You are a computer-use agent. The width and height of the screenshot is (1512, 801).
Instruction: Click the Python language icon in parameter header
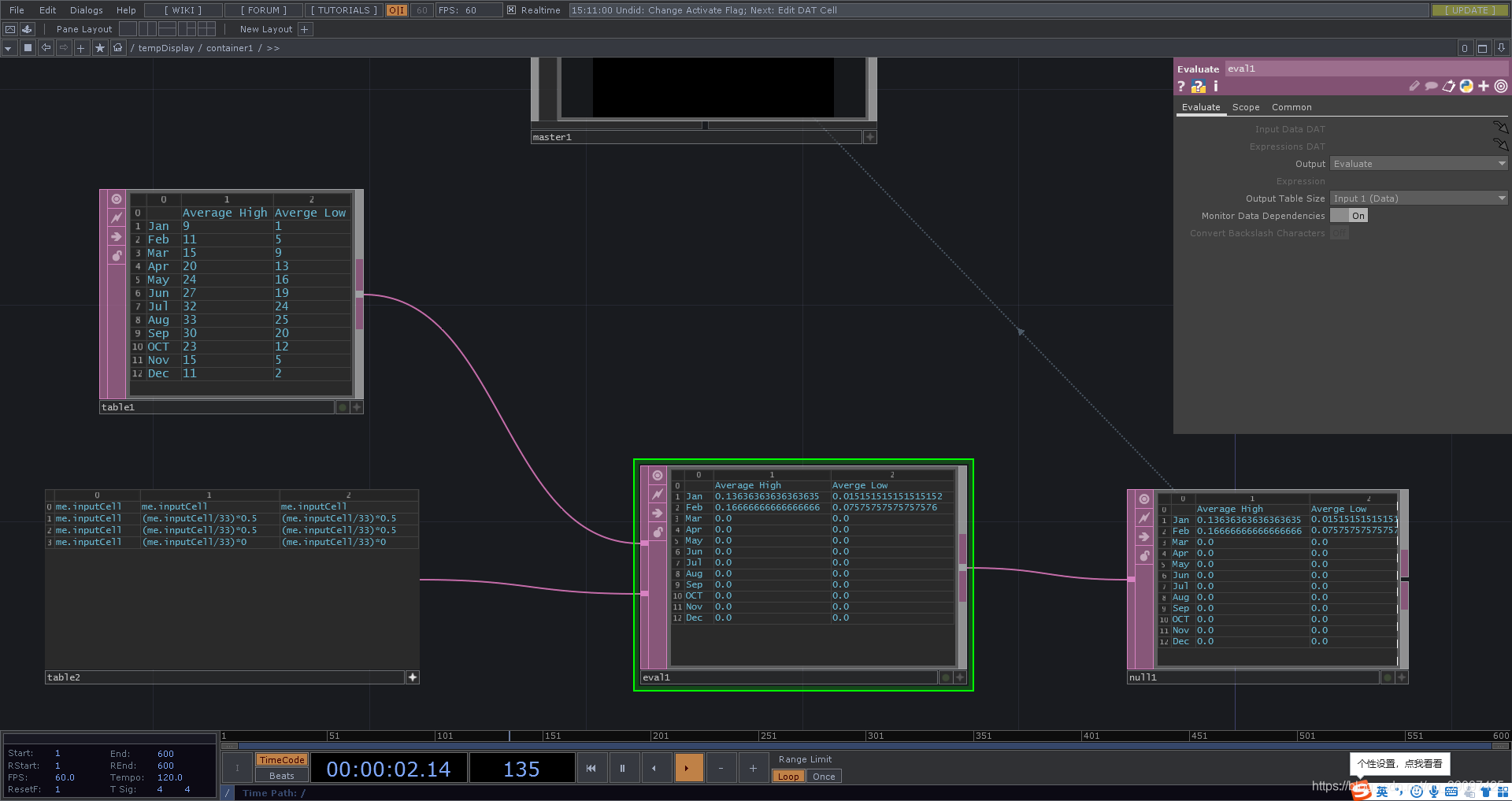(x=1466, y=86)
